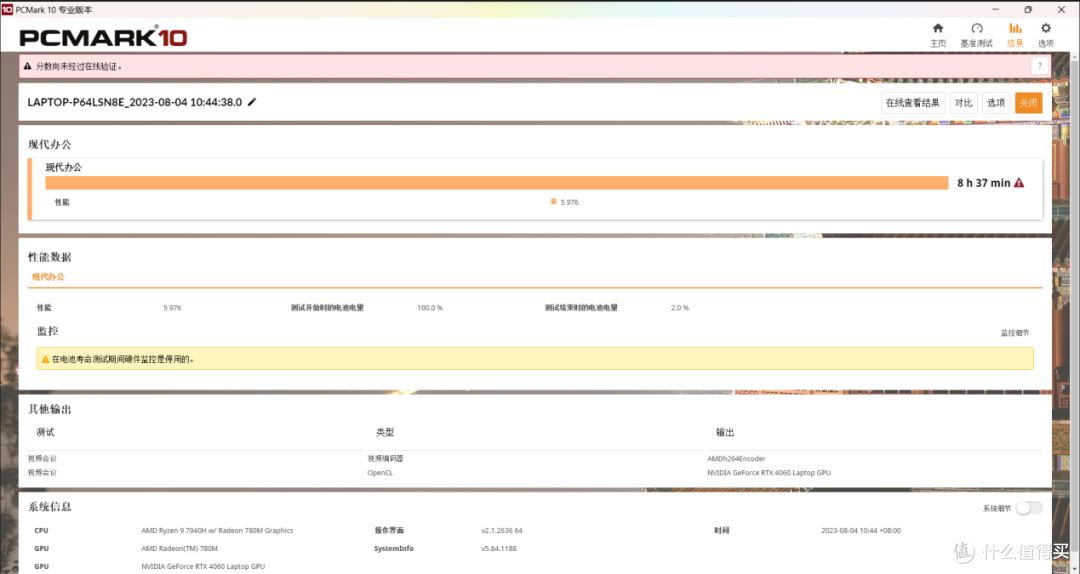This screenshot has height=574, width=1080.
Task: Go to the 主页 home icon
Action: 937,29
